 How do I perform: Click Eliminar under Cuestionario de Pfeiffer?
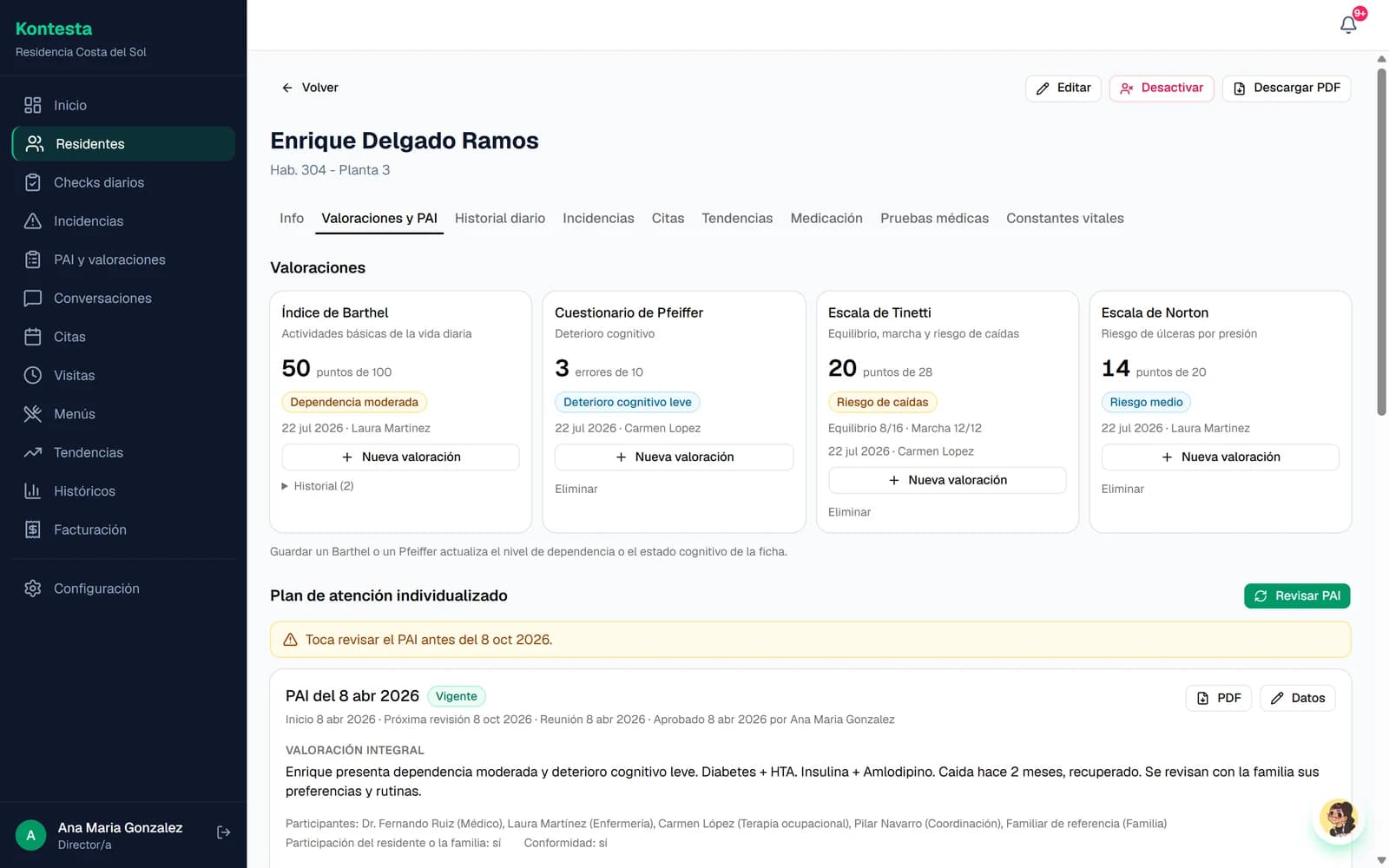tap(576, 489)
